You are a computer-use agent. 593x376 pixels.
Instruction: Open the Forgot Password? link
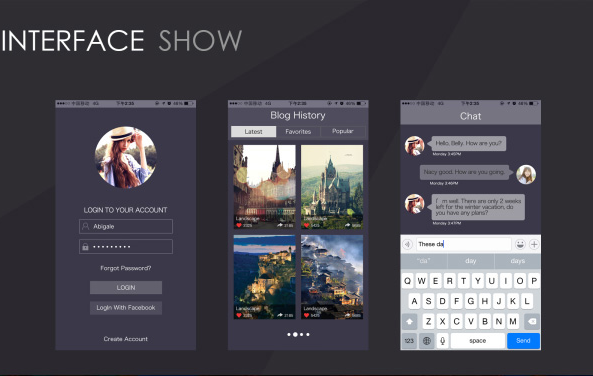(x=126, y=268)
